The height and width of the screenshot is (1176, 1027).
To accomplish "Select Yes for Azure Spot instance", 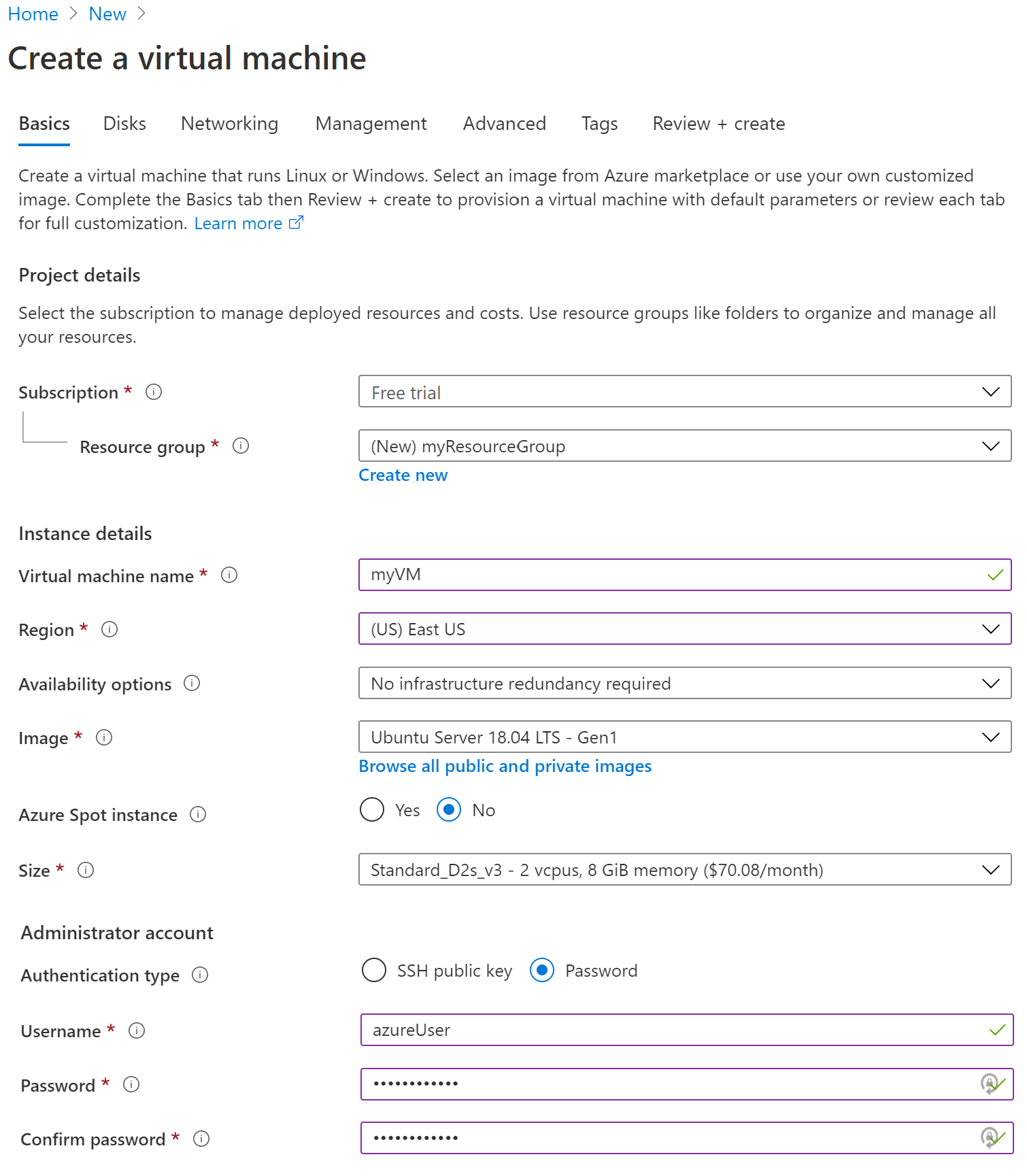I will pos(372,809).
